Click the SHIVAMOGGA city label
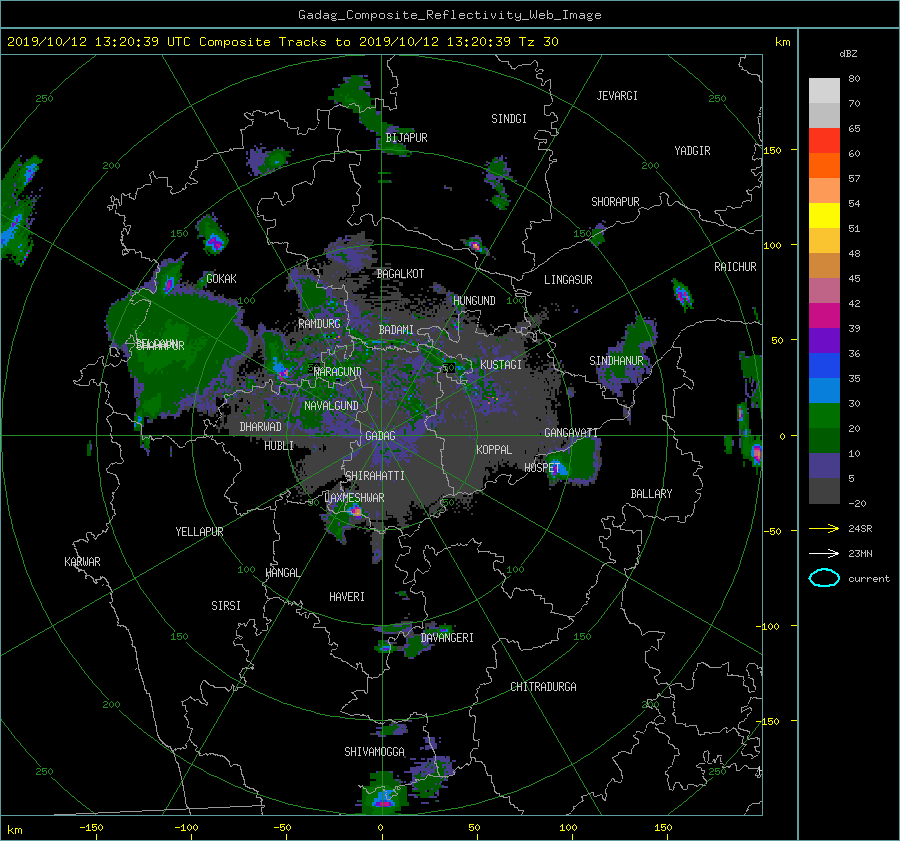 (374, 752)
